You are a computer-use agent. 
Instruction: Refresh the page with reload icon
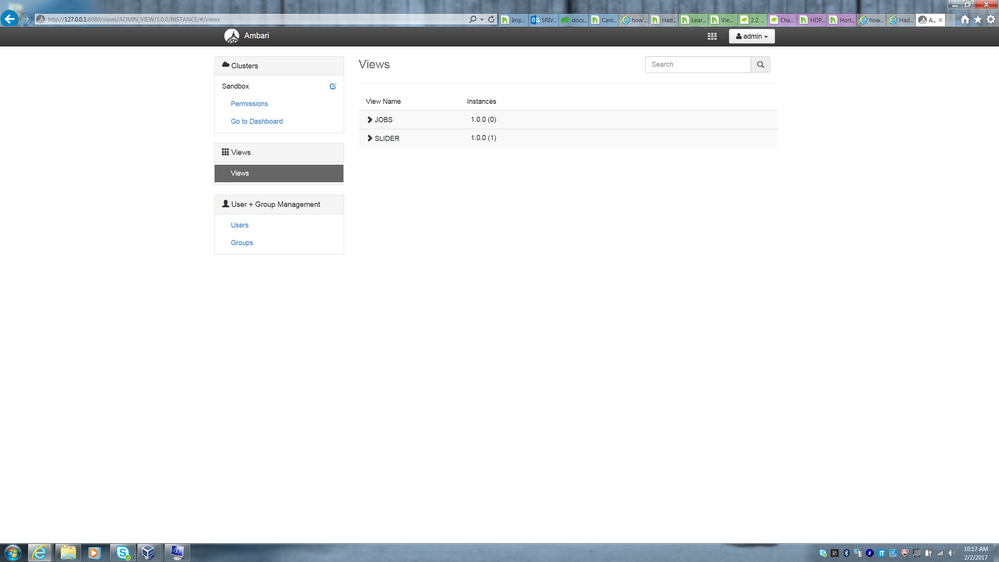point(491,20)
